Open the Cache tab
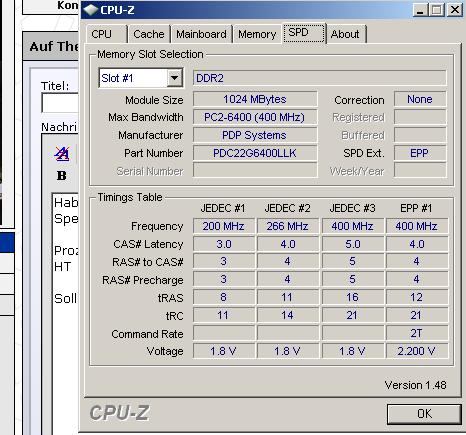This screenshot has height=435, width=466. click(149, 34)
